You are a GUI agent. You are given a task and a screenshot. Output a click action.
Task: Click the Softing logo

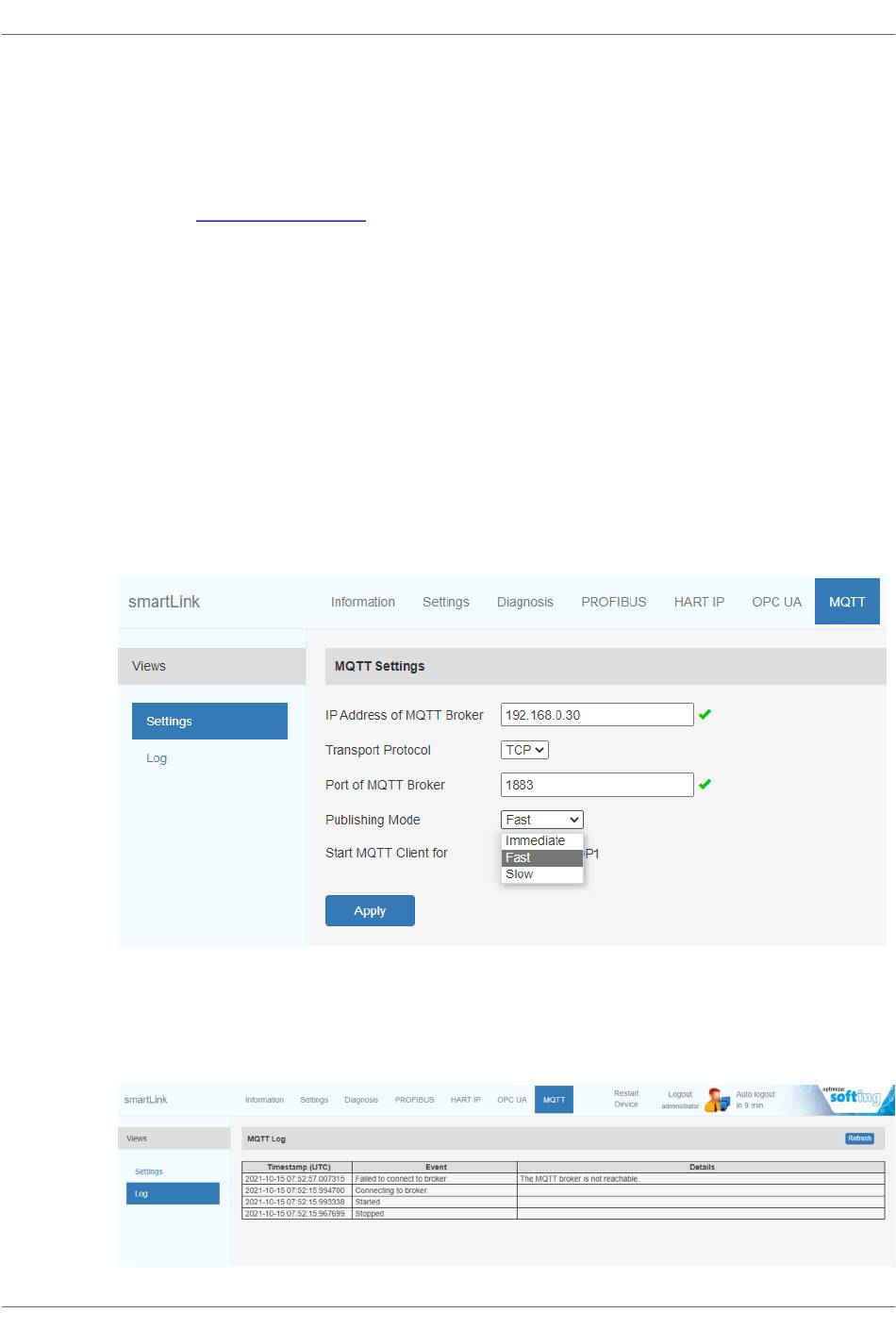[x=853, y=1097]
